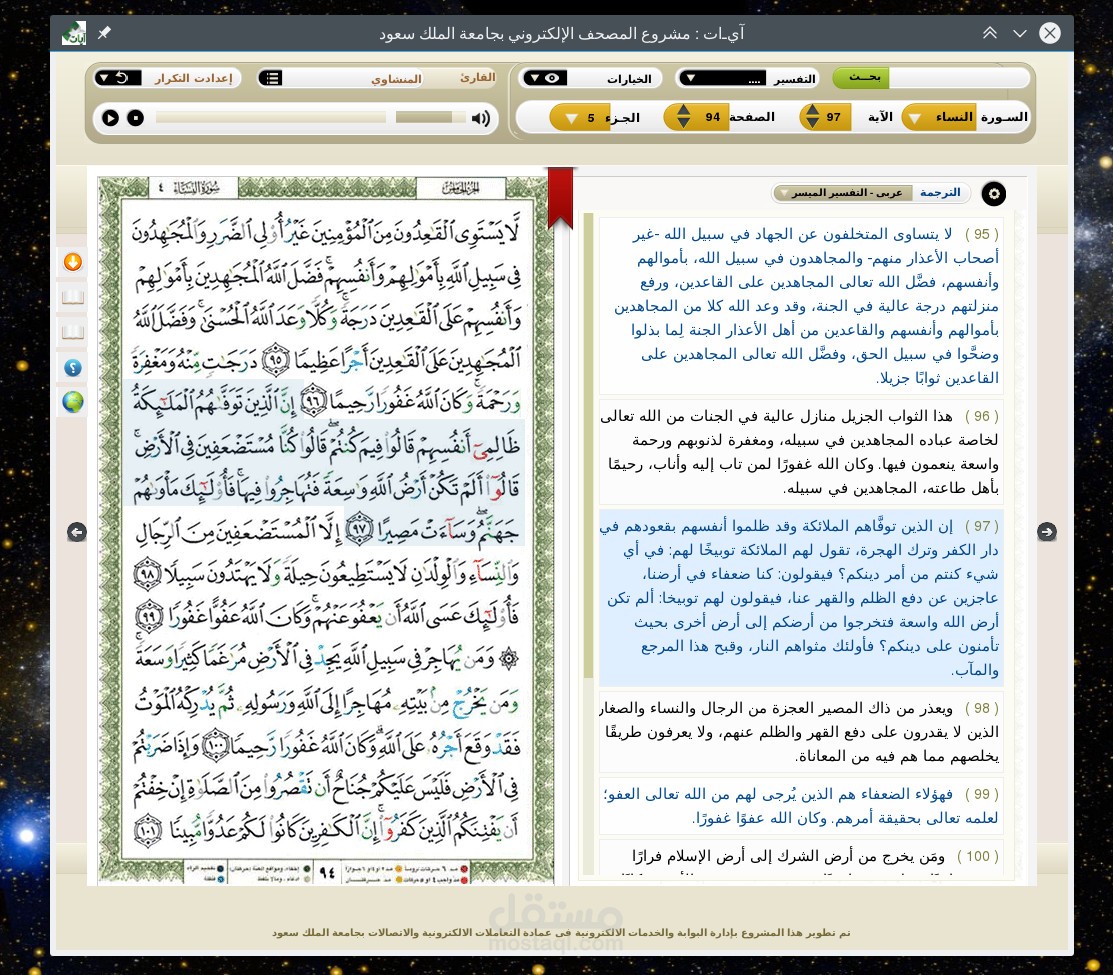
Task: Click the green بحث search button
Action: [860, 77]
